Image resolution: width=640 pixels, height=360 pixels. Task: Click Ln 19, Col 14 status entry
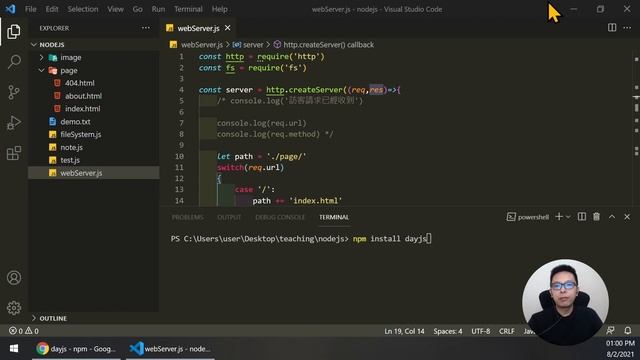click(404, 331)
